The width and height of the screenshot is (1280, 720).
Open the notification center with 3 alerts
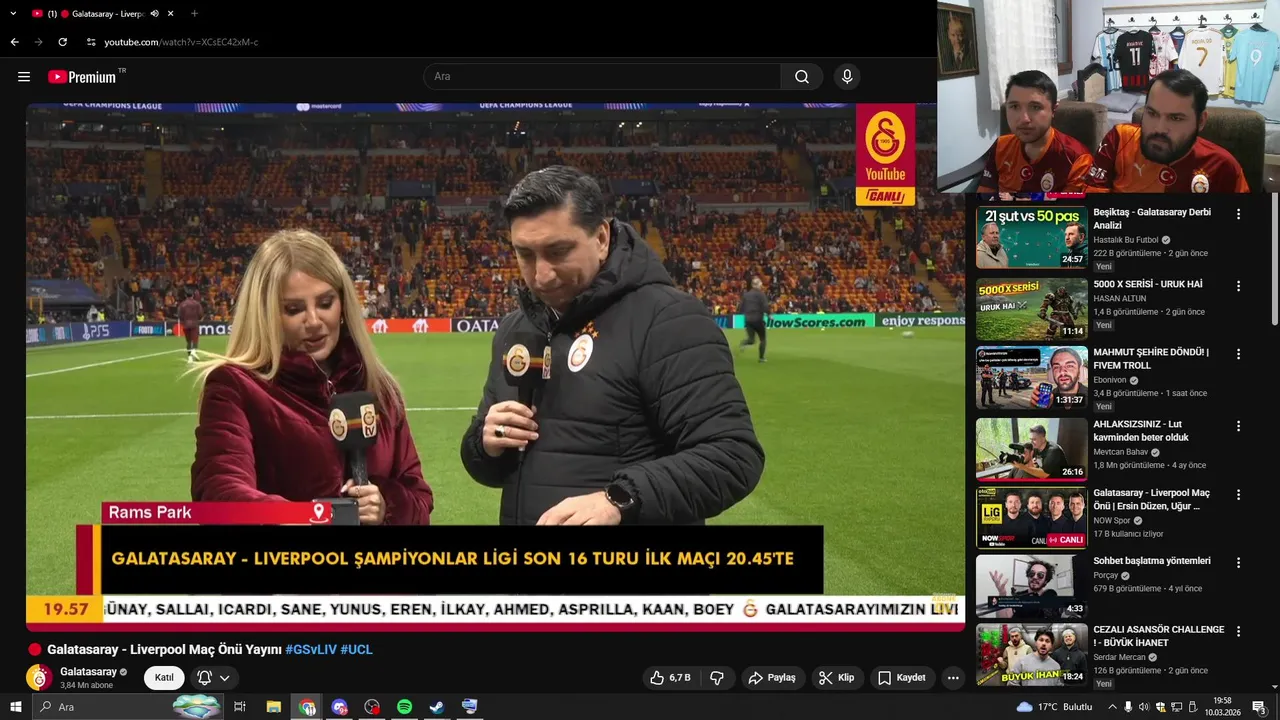(1259, 707)
